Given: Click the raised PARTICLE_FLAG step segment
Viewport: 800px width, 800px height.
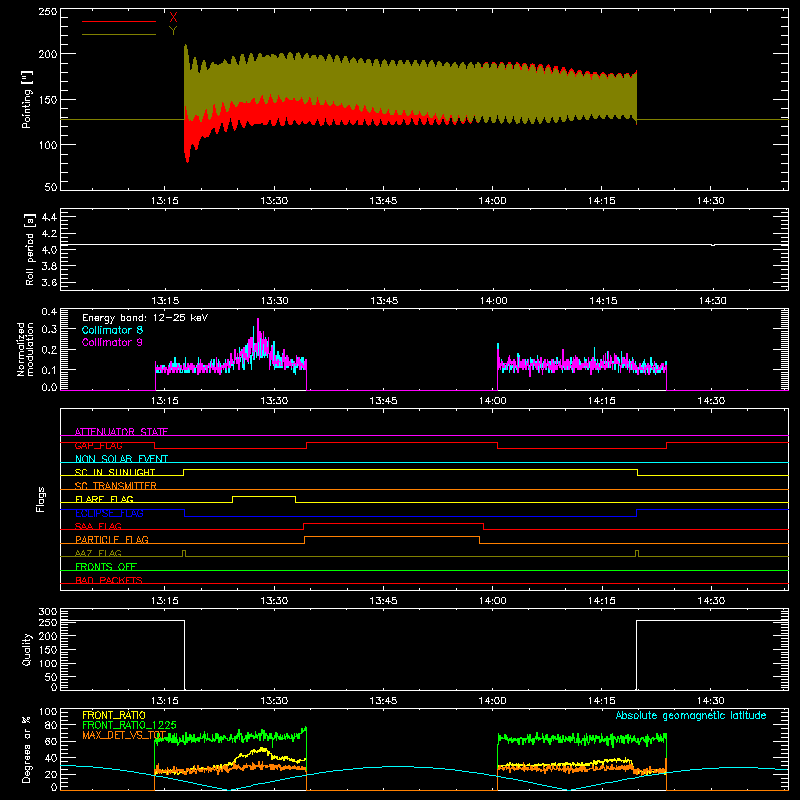Looking at the screenshot, I should [392, 537].
